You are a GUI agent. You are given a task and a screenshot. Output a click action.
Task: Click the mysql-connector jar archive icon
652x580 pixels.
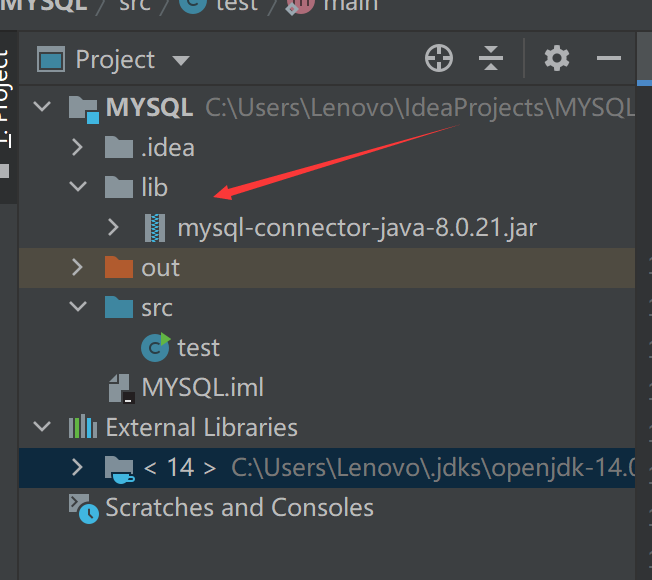155,228
